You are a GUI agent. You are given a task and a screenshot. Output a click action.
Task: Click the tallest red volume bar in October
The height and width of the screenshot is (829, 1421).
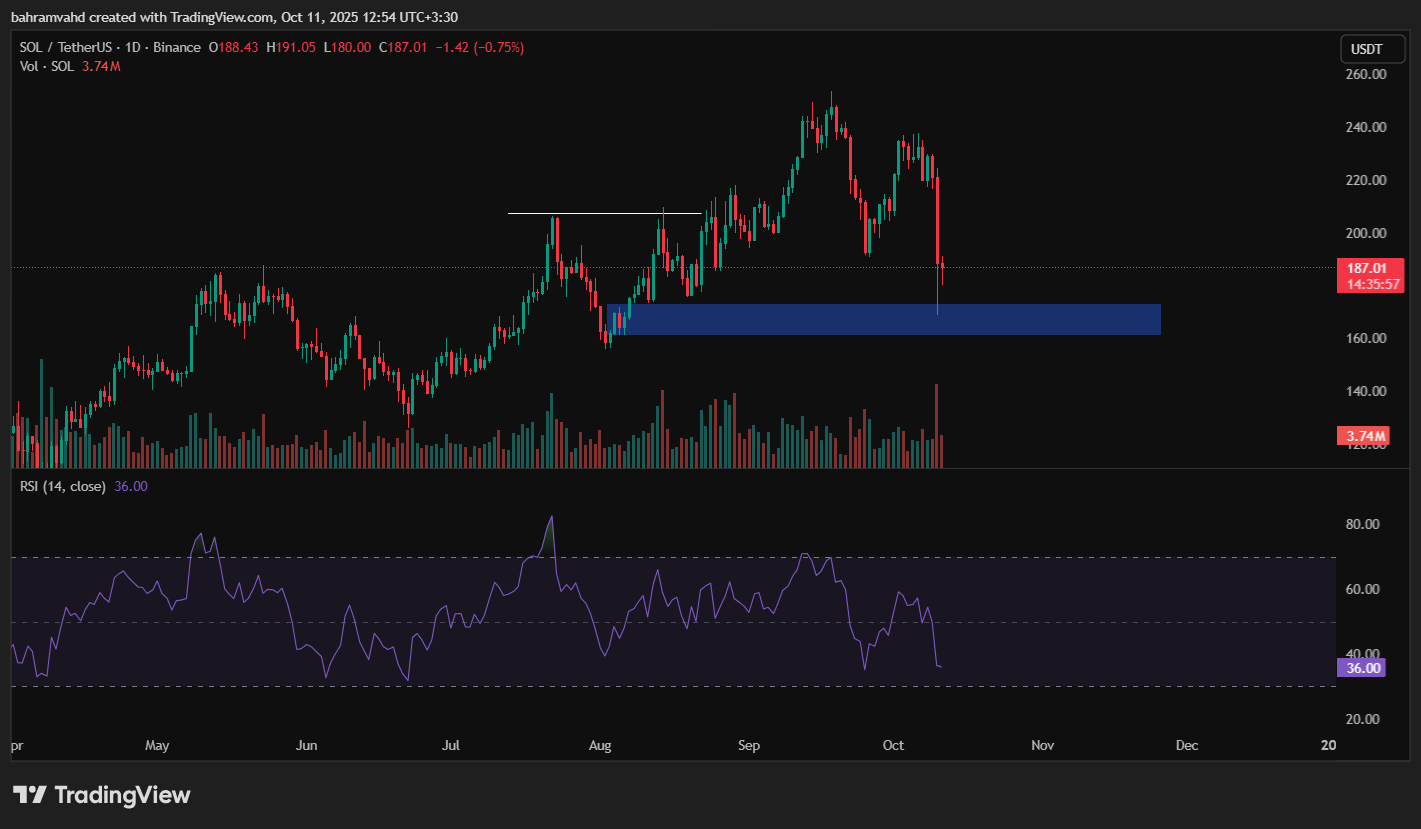point(937,425)
